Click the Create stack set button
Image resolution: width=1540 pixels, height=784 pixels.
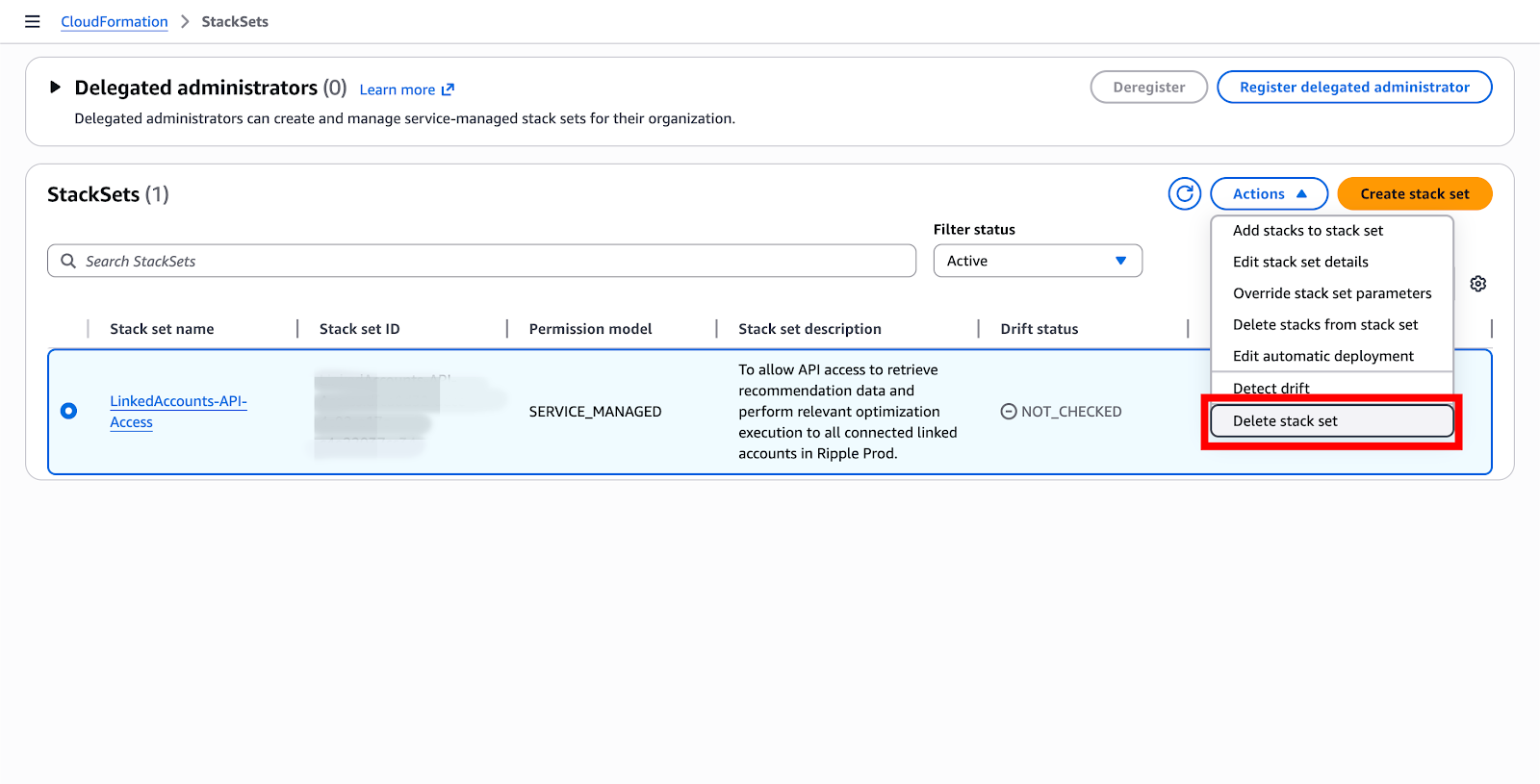(1415, 193)
